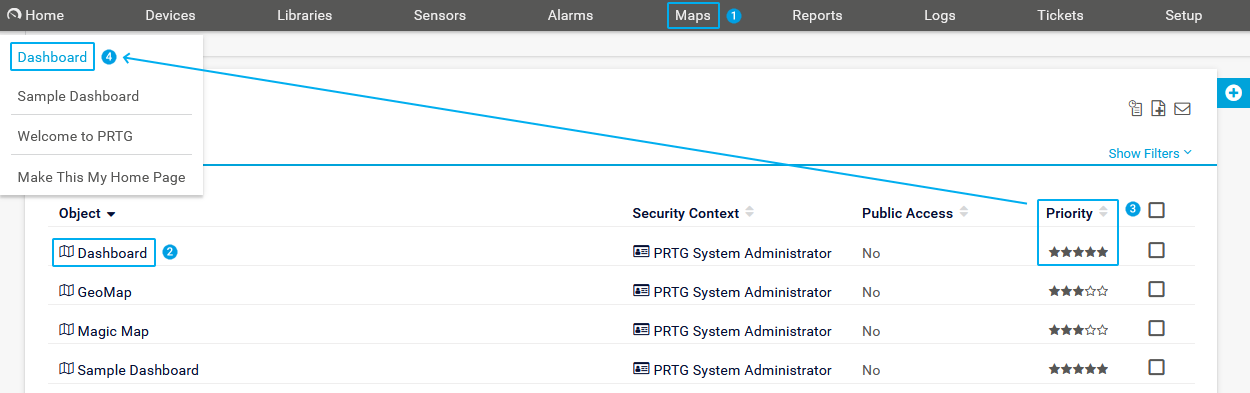This screenshot has width=1250, height=393.
Task: Click the map icon beside Magic Map
Action: 67,330
